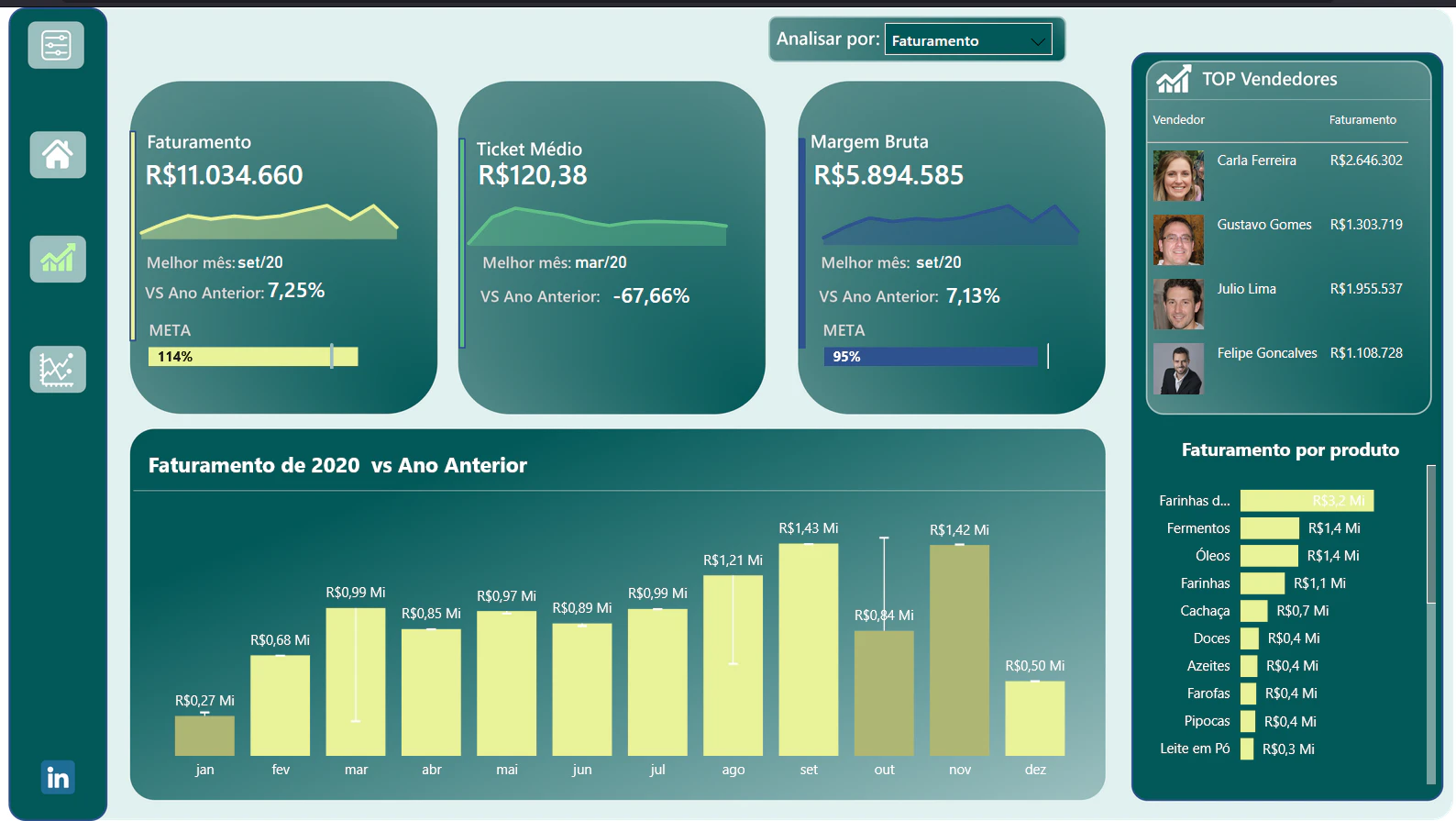The height and width of the screenshot is (821, 1456).
Task: Select the abr bar in monthly chart
Action: pos(431,693)
